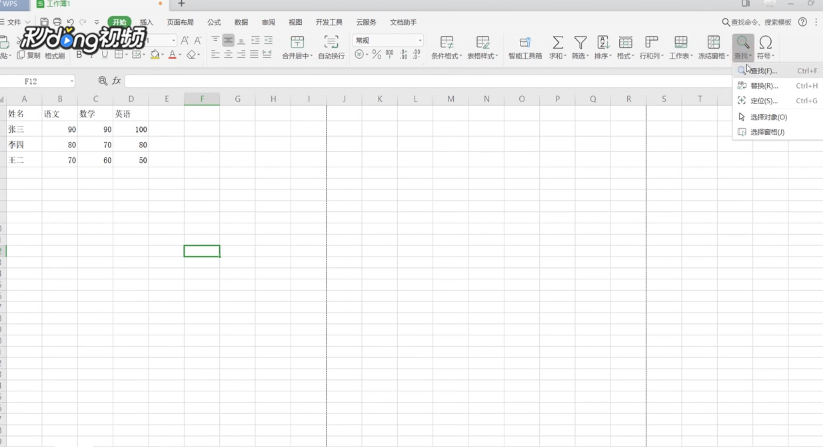Open the 筛选 filter dropdown

tap(580, 47)
